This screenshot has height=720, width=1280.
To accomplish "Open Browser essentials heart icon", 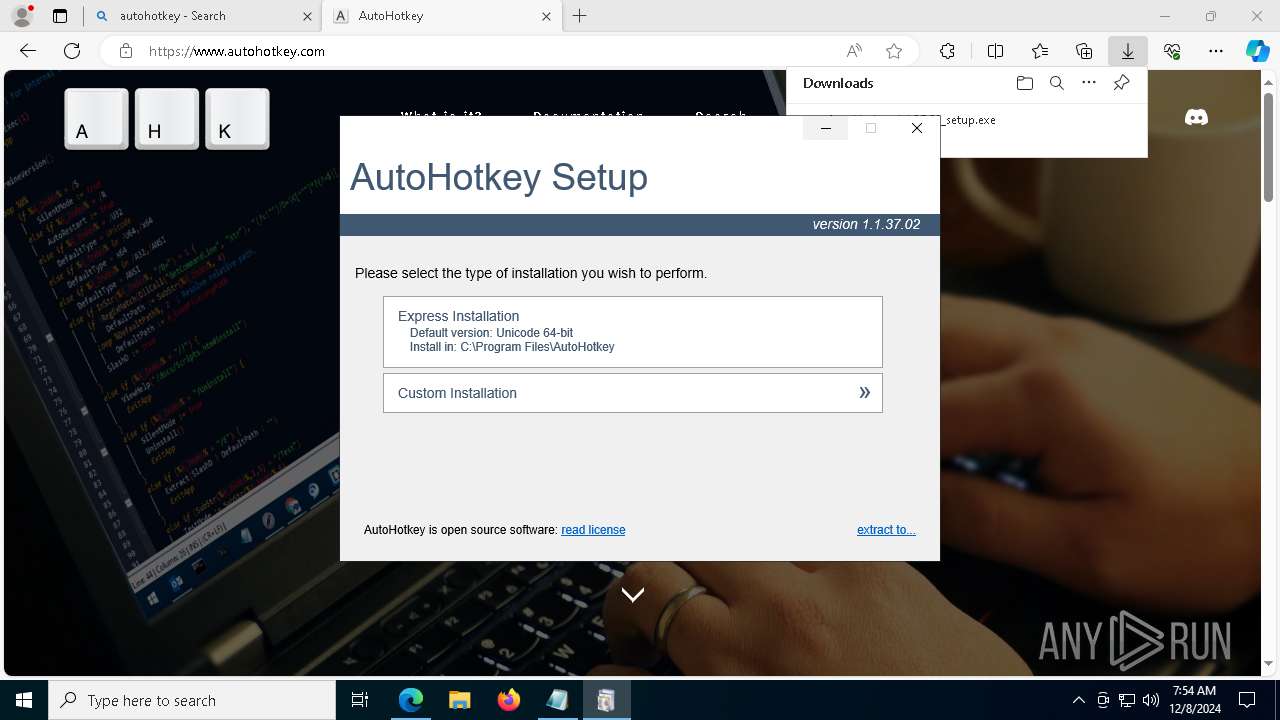I will [x=1172, y=51].
